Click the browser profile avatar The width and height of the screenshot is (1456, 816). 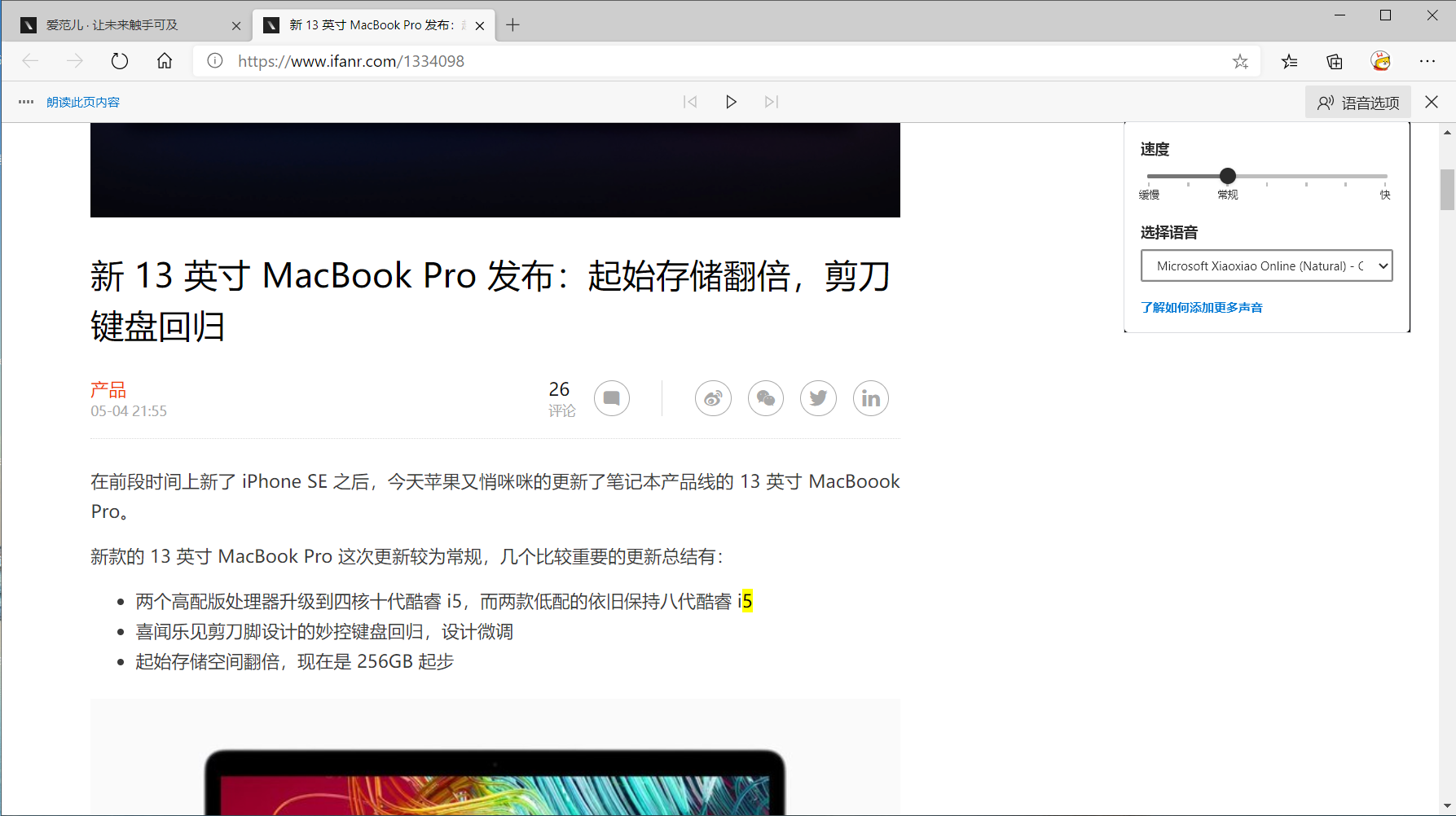pos(1380,61)
